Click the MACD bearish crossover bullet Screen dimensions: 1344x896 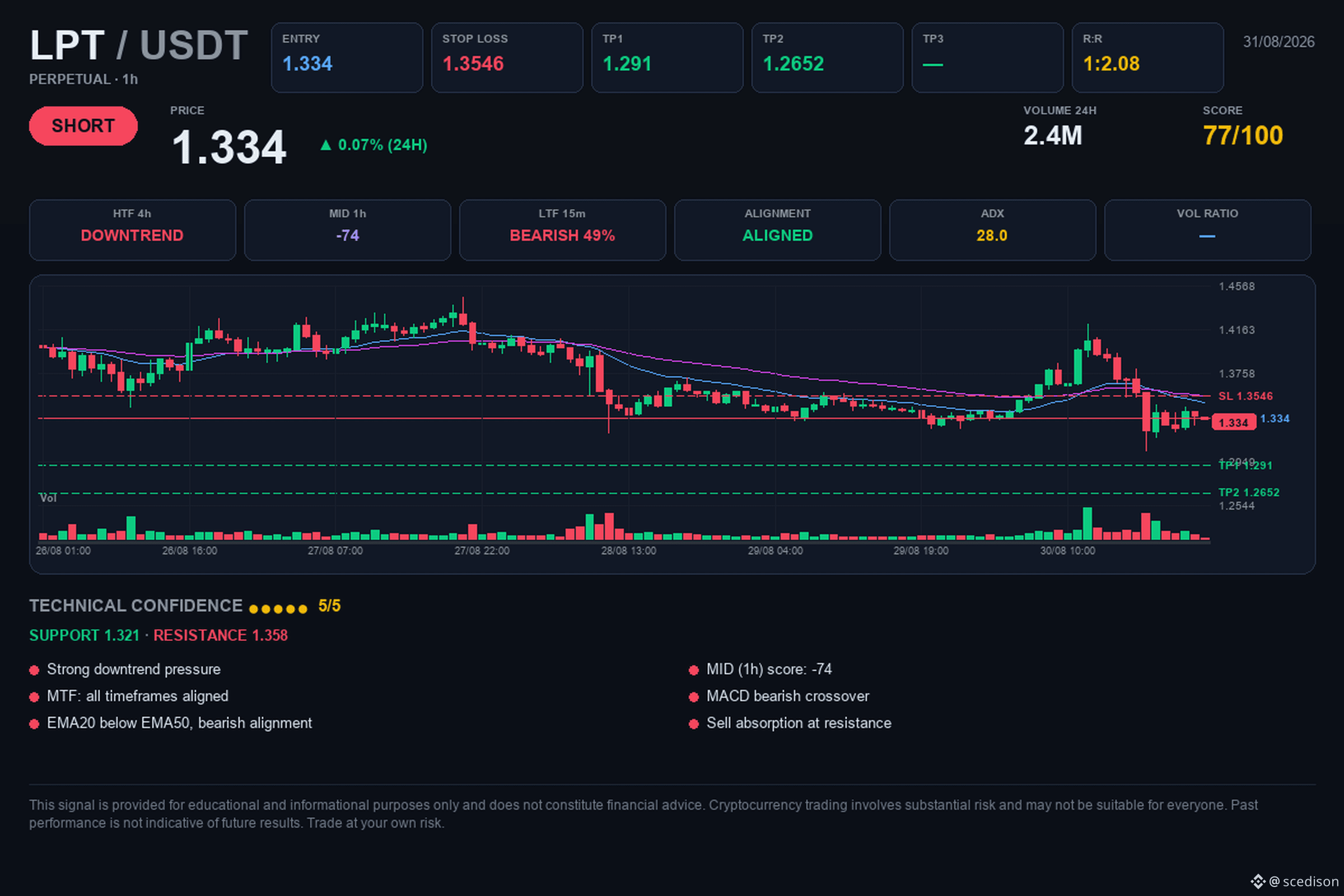point(780,697)
